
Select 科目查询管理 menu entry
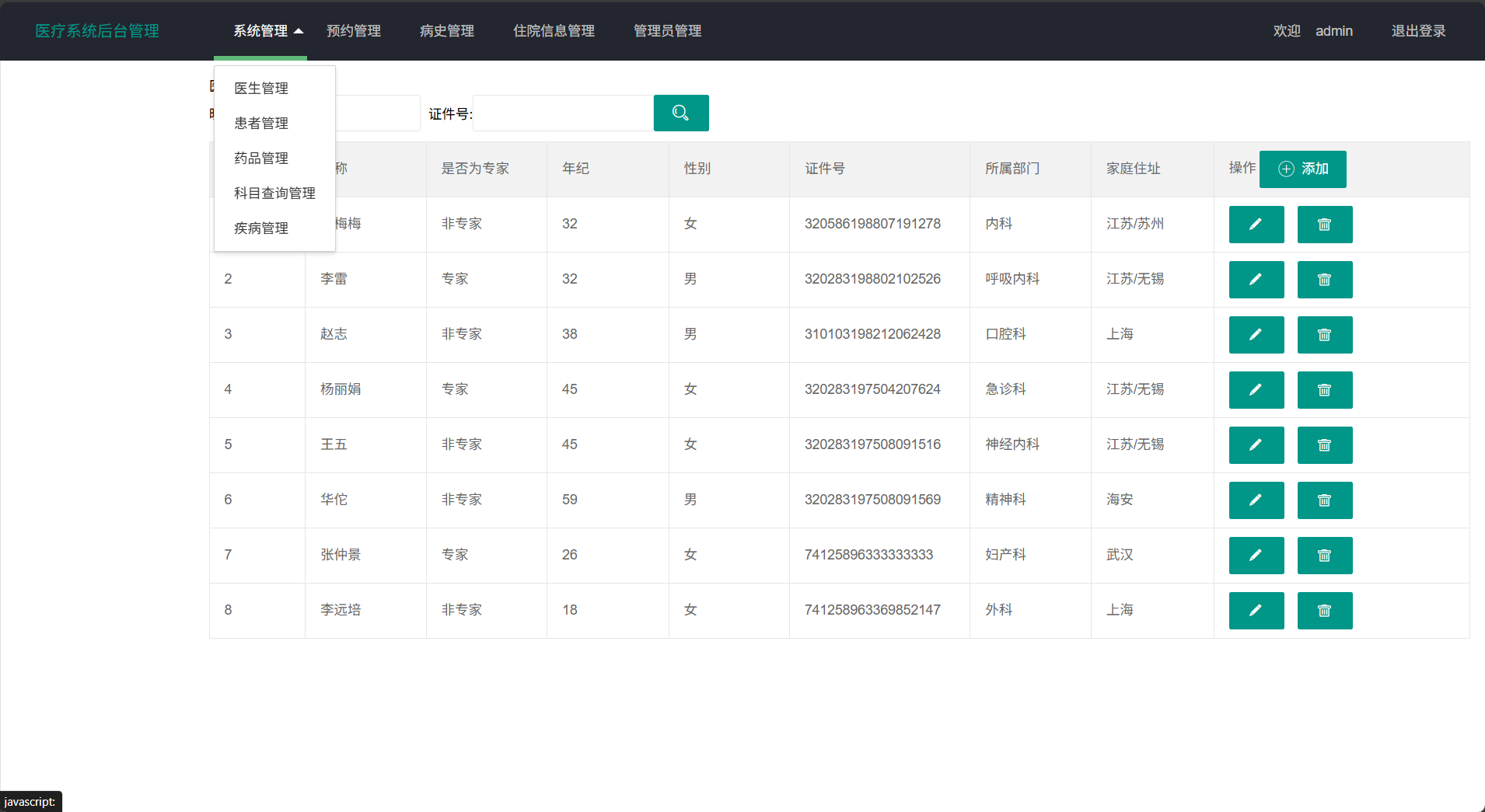pyautogui.click(x=274, y=193)
